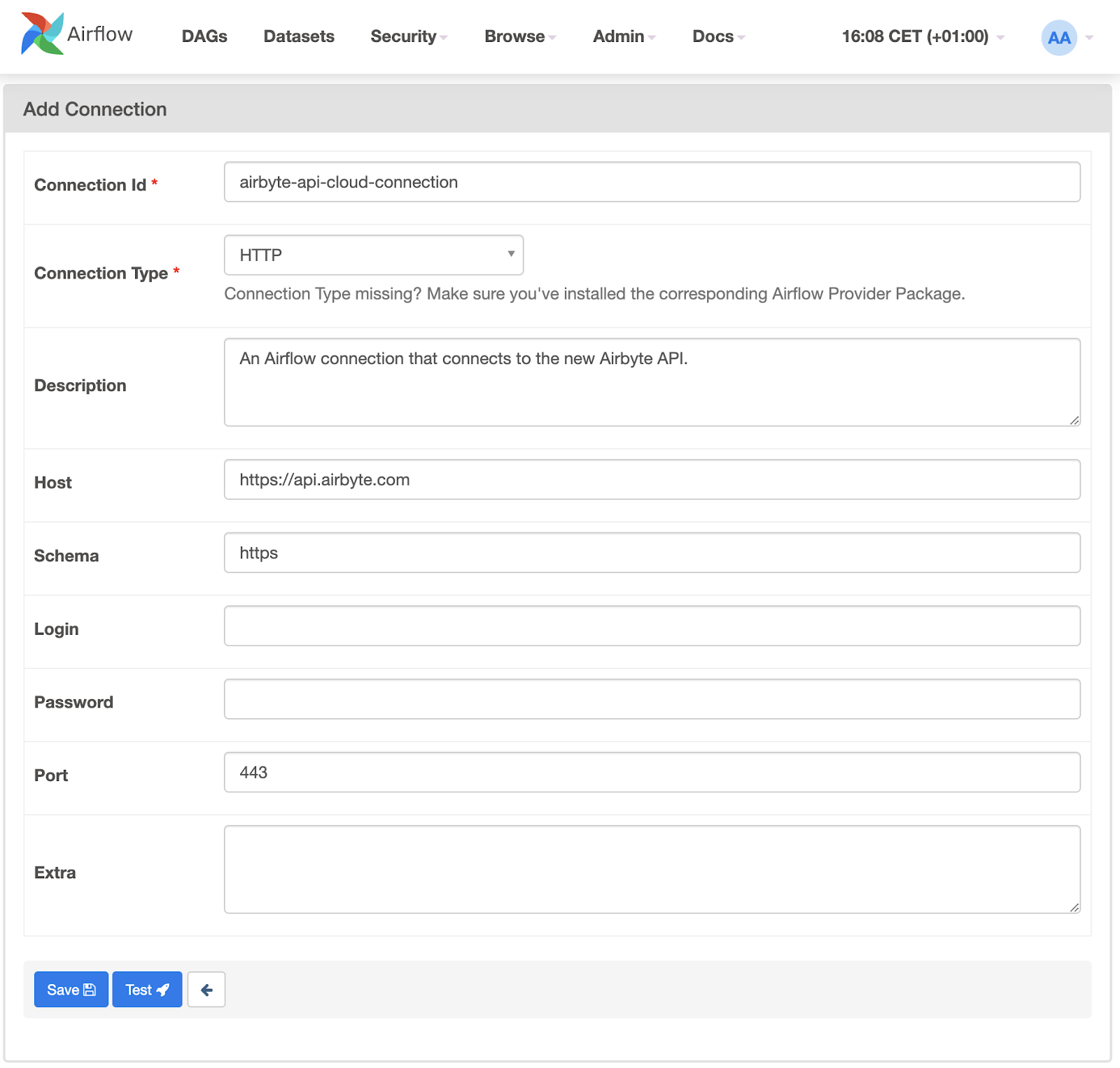Click the back arrow button

206,989
